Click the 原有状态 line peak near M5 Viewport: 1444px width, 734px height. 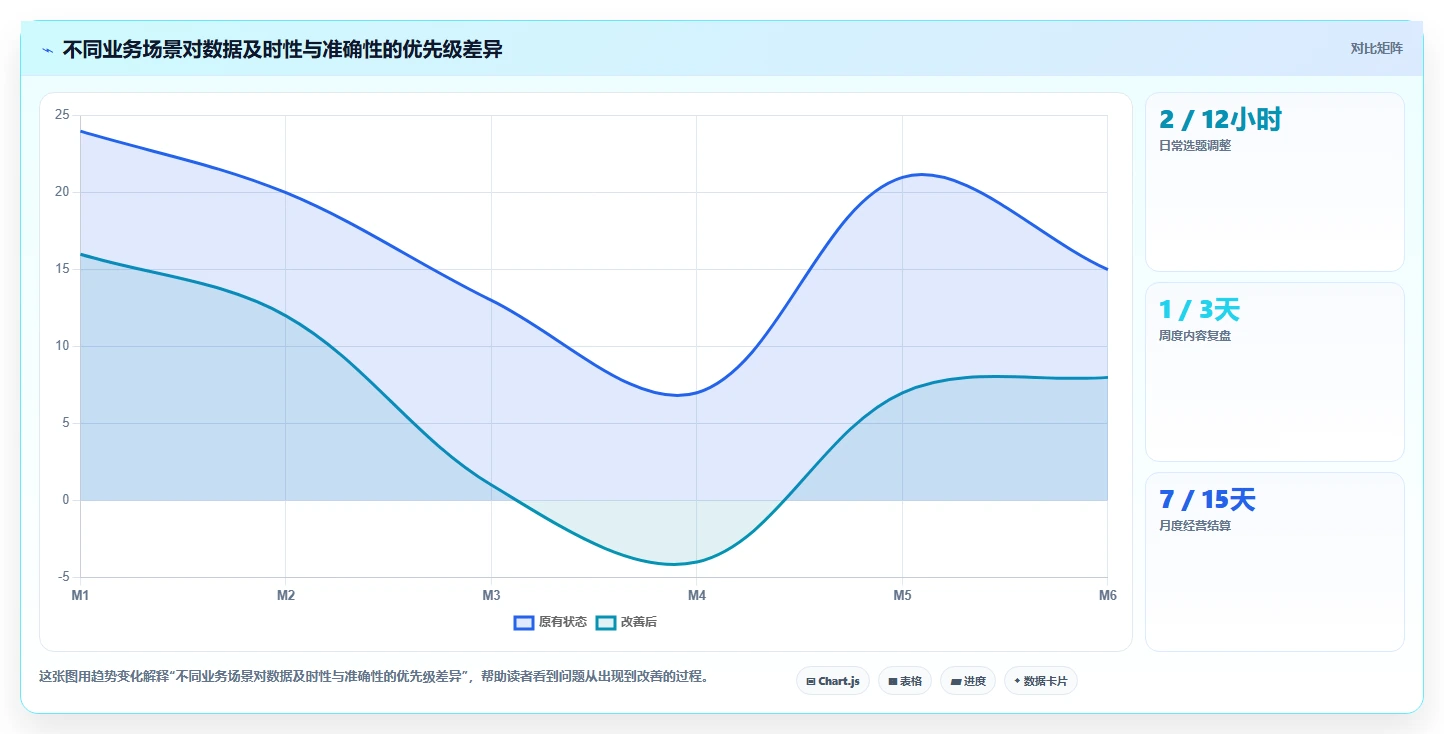click(x=921, y=175)
